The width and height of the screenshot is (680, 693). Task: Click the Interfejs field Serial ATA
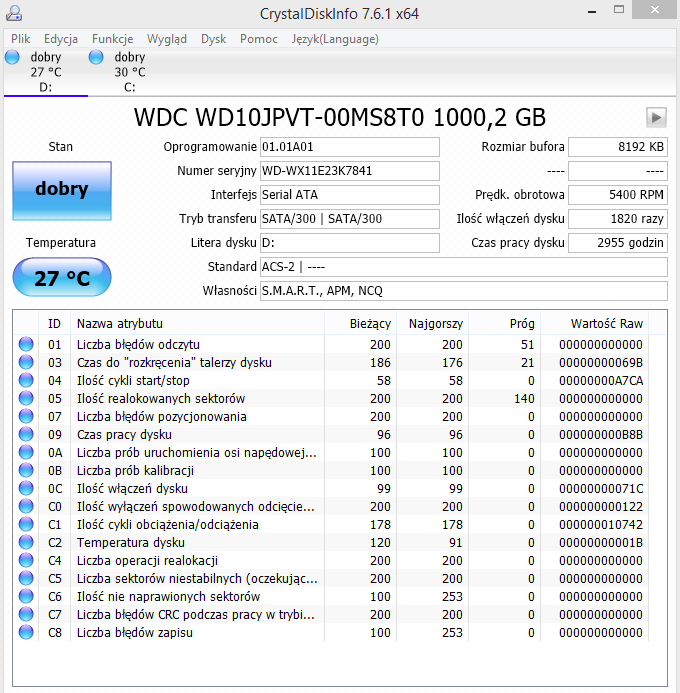coord(349,194)
